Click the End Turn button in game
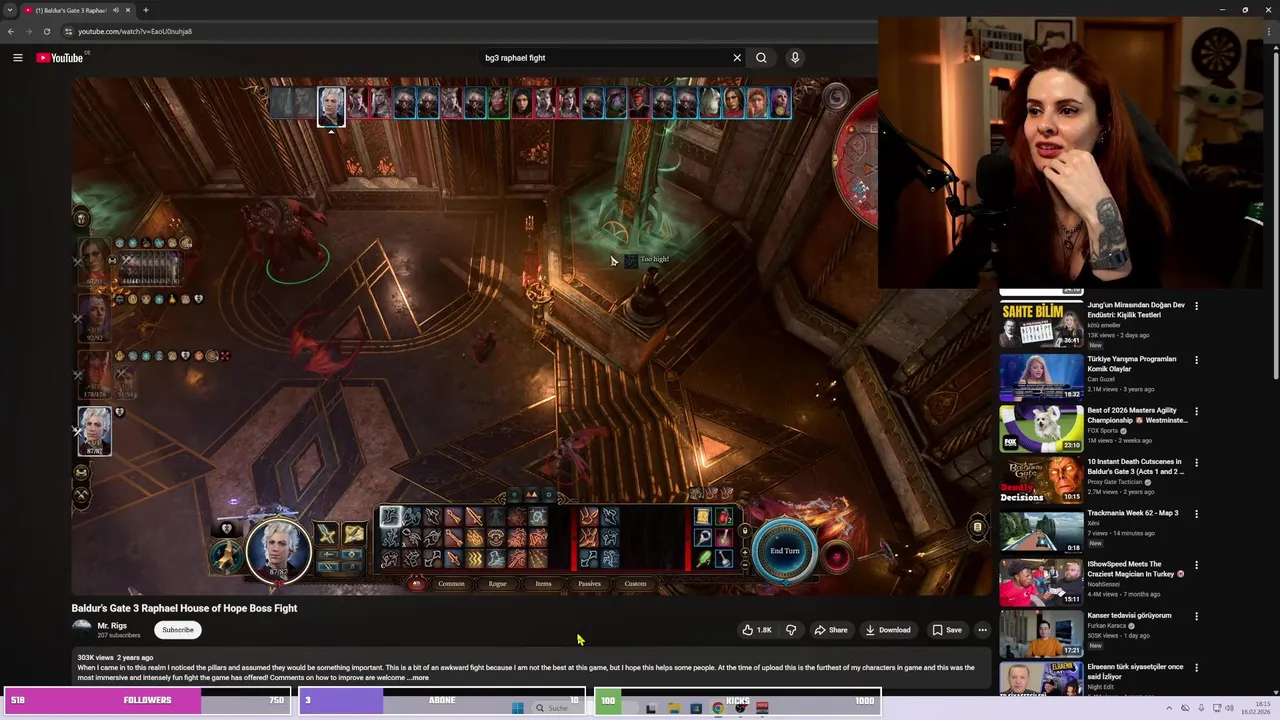Screen dimensions: 1280x720 784,551
